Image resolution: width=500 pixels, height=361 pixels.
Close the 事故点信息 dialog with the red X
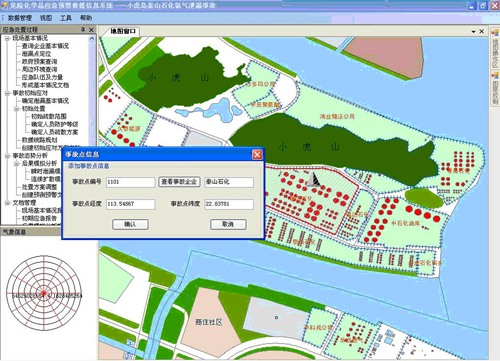point(257,155)
